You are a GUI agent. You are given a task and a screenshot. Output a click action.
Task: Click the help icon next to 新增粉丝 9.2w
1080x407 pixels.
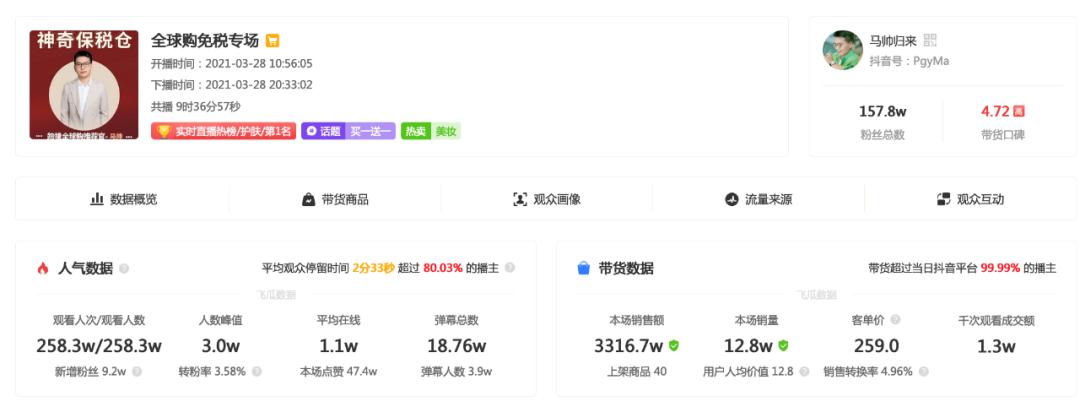(x=137, y=372)
